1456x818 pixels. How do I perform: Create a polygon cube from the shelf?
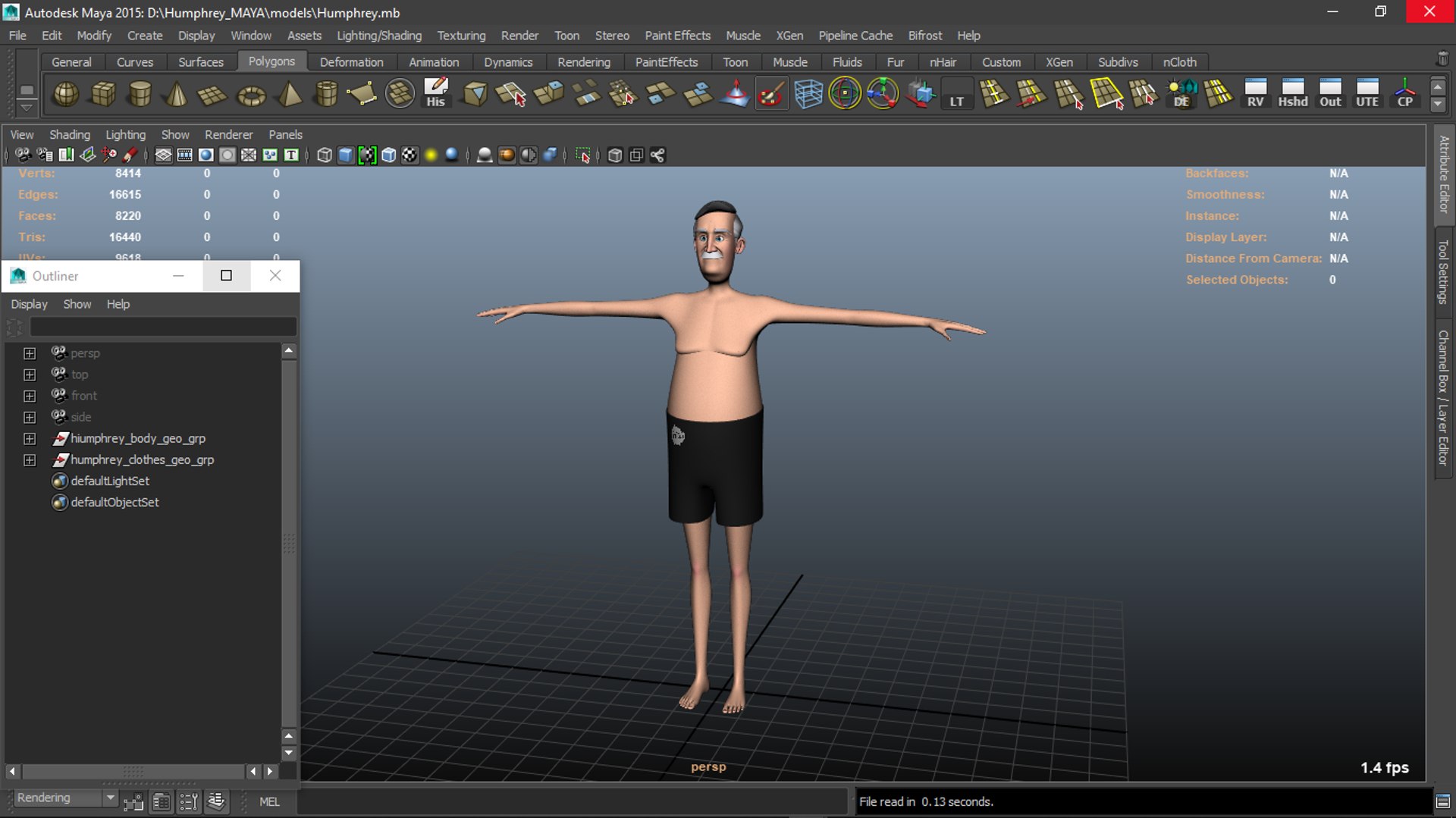click(103, 94)
